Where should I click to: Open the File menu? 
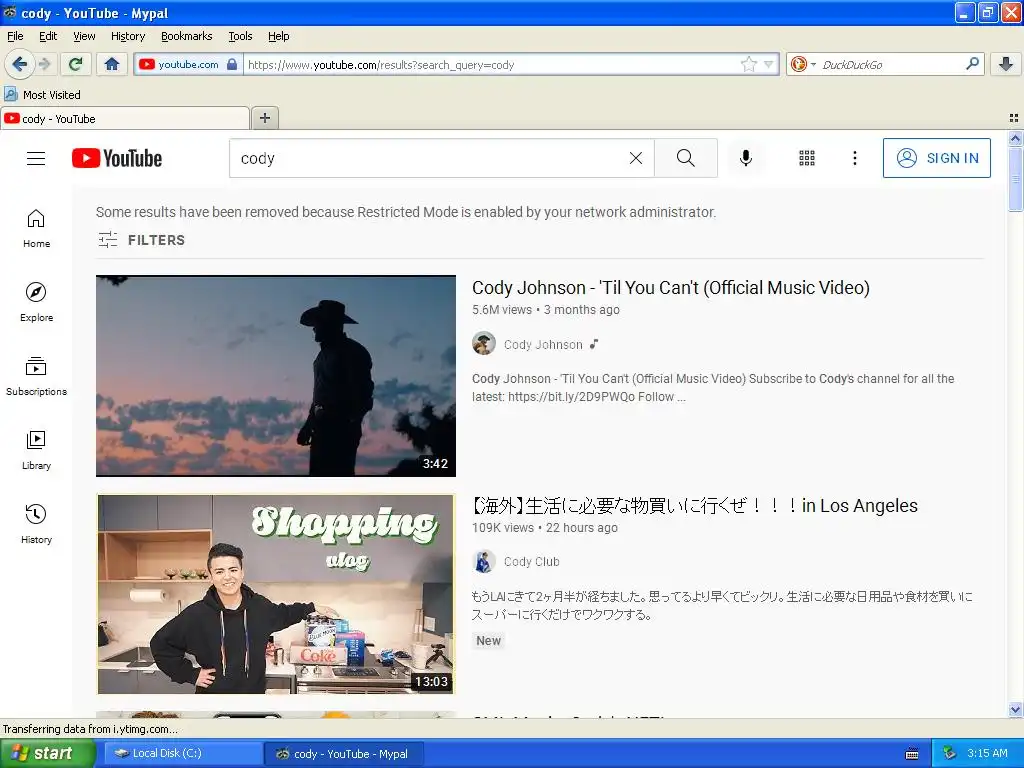15,36
